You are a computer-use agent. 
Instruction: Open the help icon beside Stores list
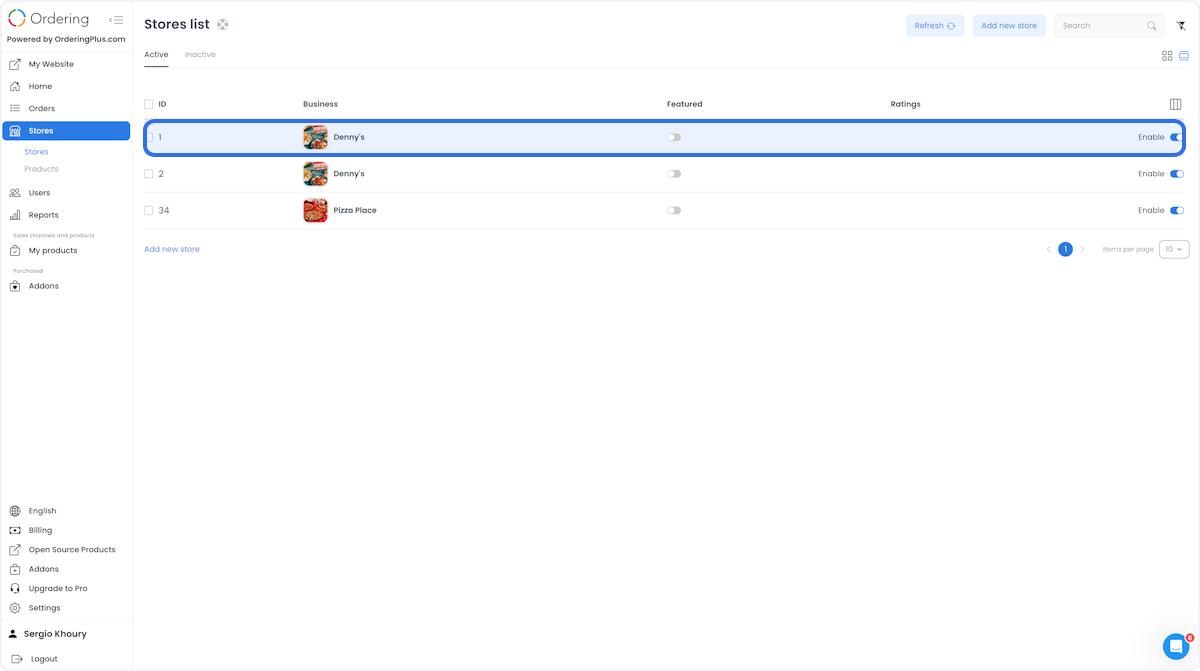[x=223, y=25]
